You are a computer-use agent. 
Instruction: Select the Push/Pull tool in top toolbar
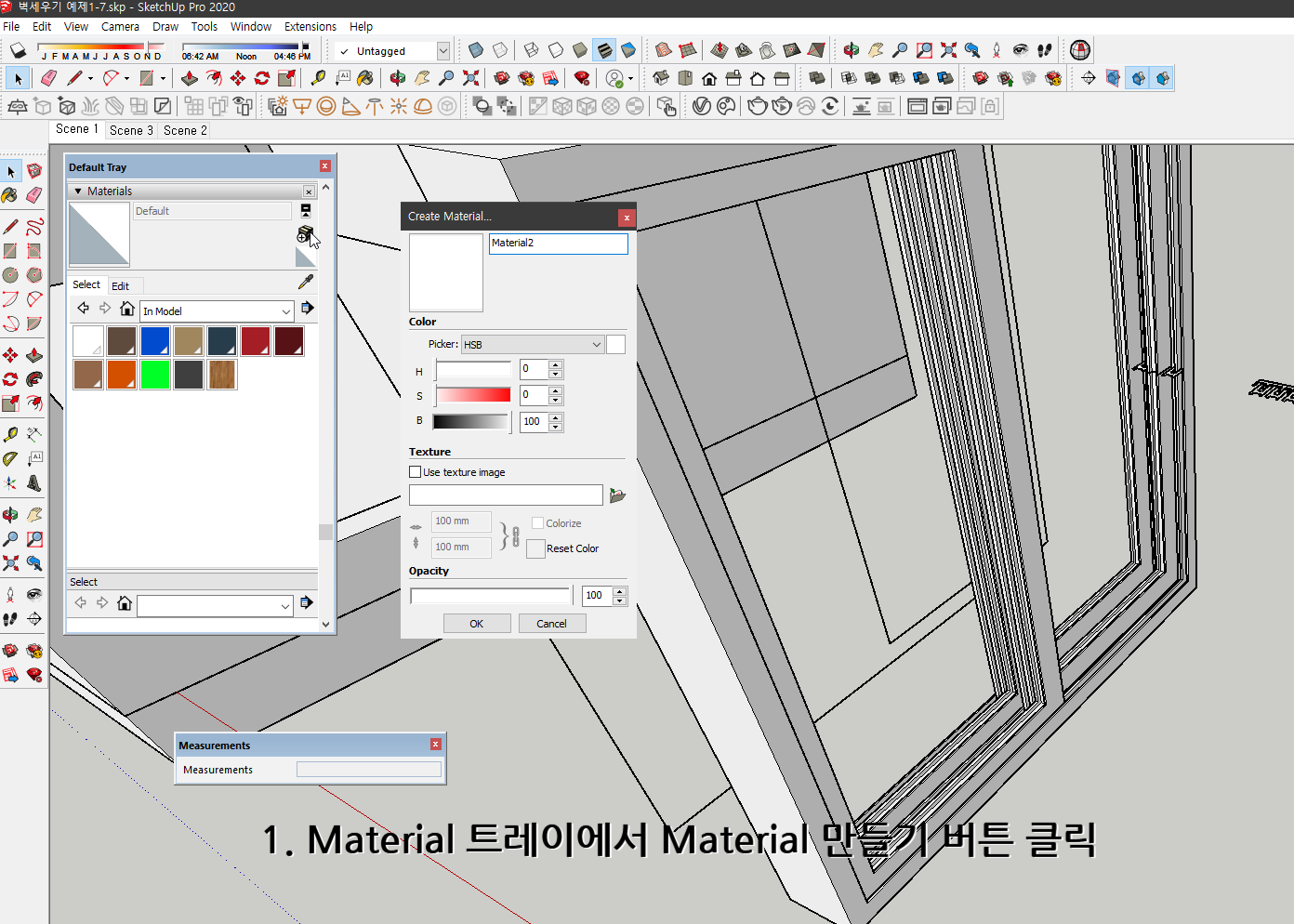click(190, 78)
